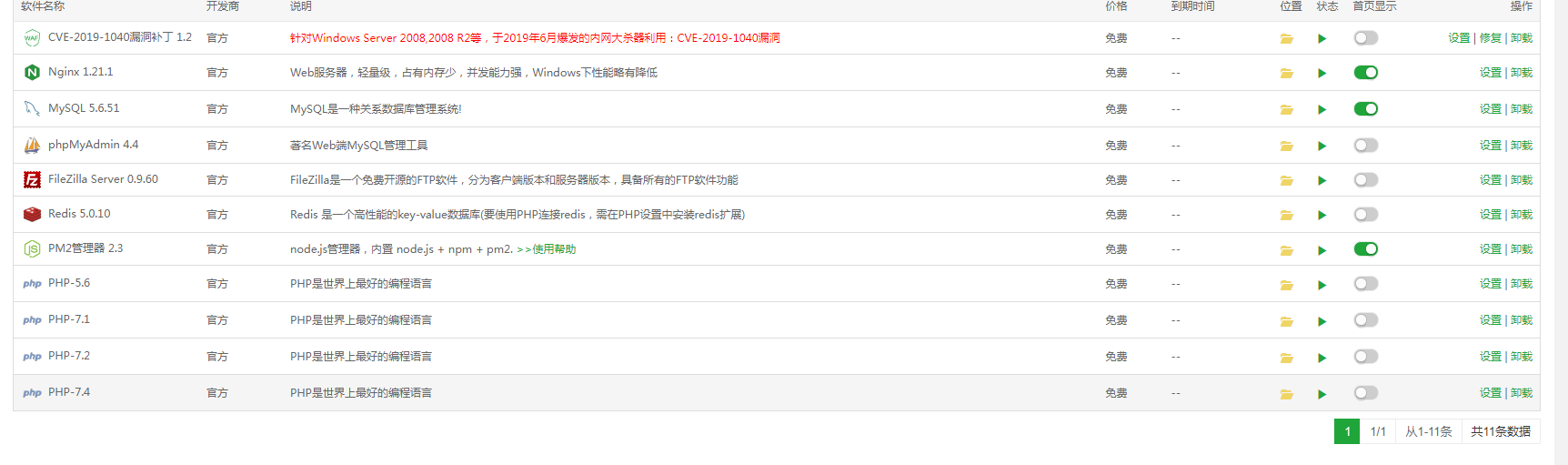Open folder location for CVE-2019-1040 patch
The height and width of the screenshot is (465, 1568).
(x=1286, y=38)
